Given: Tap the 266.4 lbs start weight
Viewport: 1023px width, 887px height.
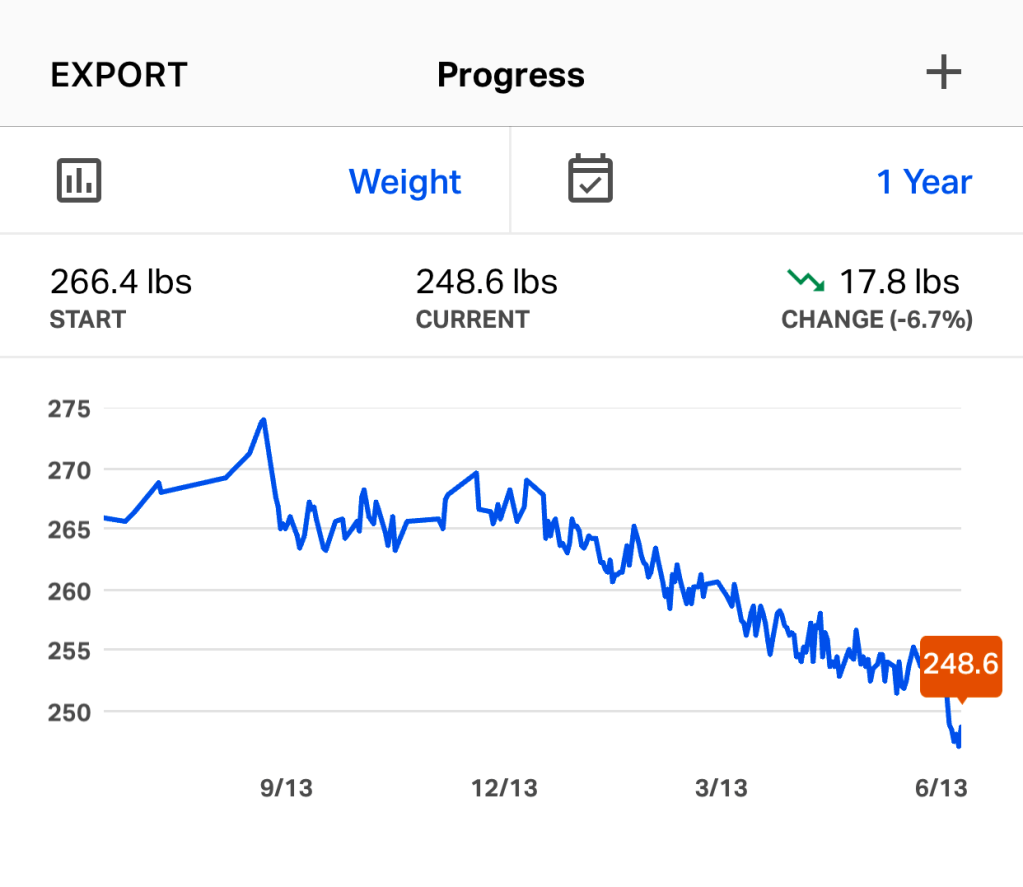Looking at the screenshot, I should point(121,282).
